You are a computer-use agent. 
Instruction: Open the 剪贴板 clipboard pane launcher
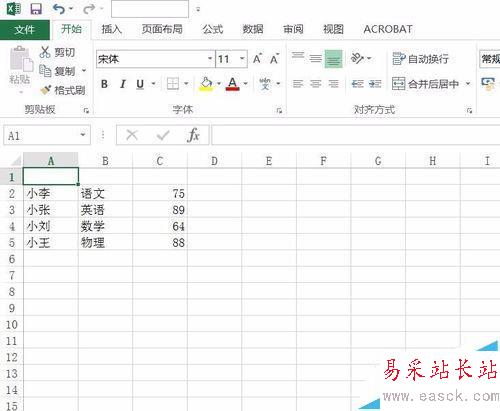(x=86, y=110)
